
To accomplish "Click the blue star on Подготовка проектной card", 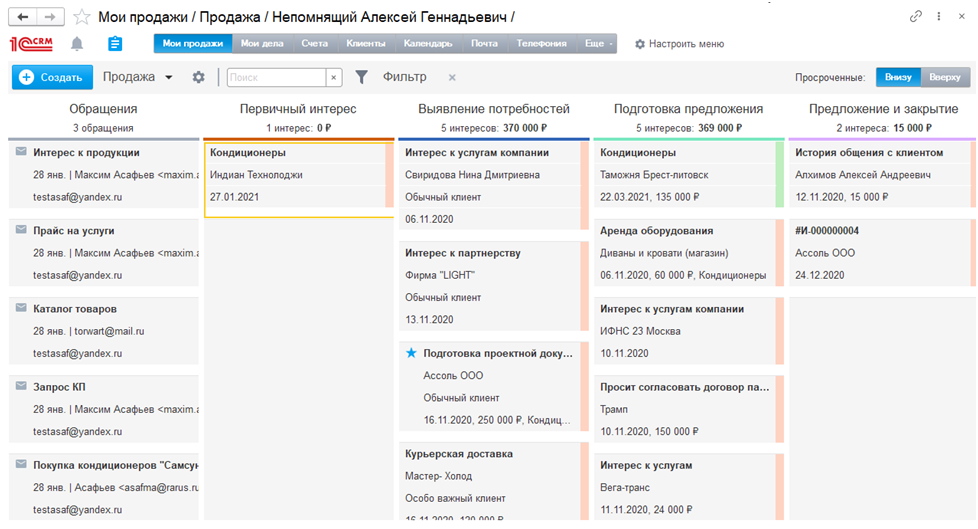I will (x=411, y=353).
